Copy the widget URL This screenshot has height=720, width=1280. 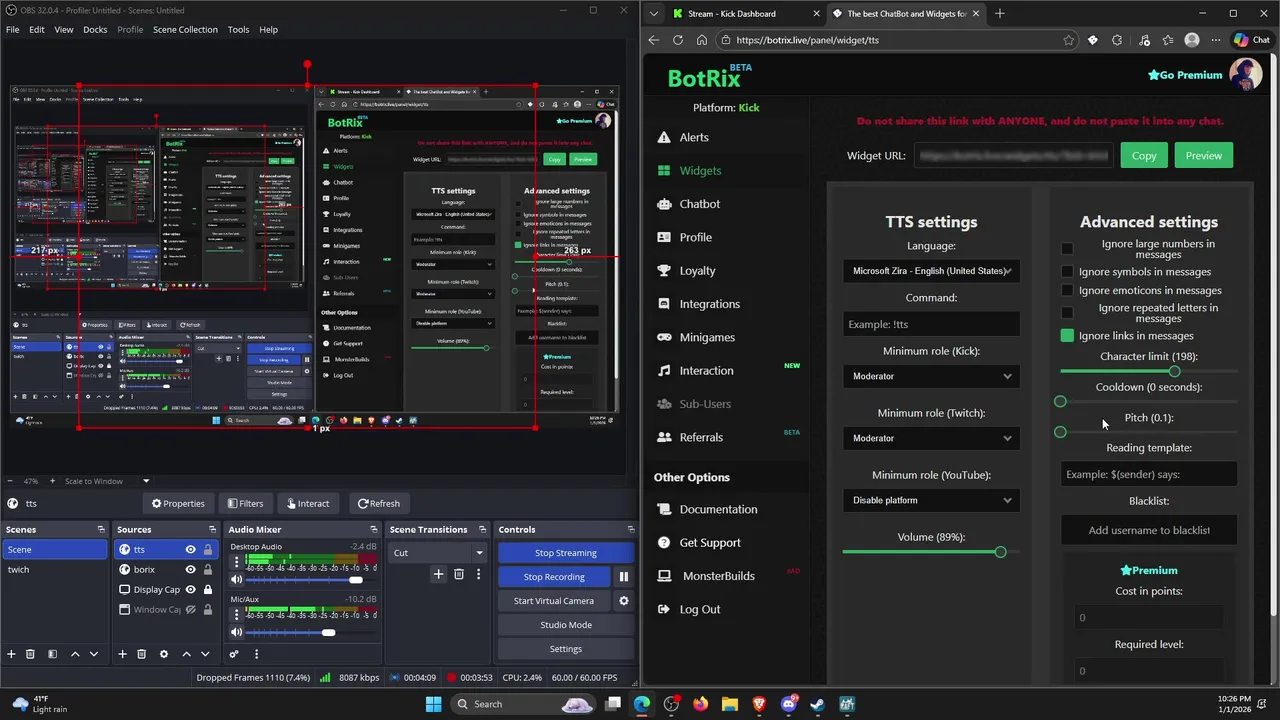click(x=1144, y=155)
